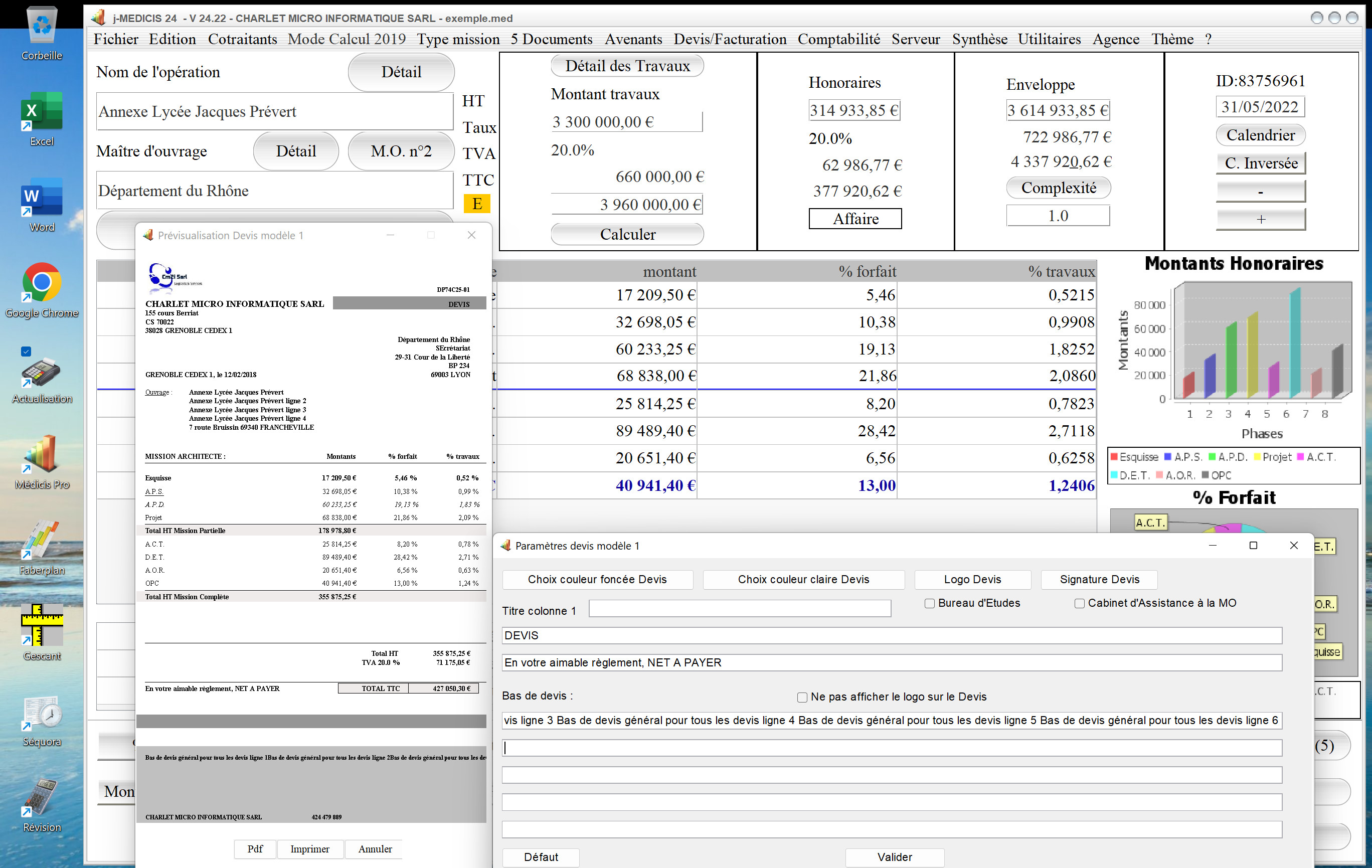Click the DEVIS title text field
Screen dimensions: 1372x868
pyautogui.click(x=892, y=635)
